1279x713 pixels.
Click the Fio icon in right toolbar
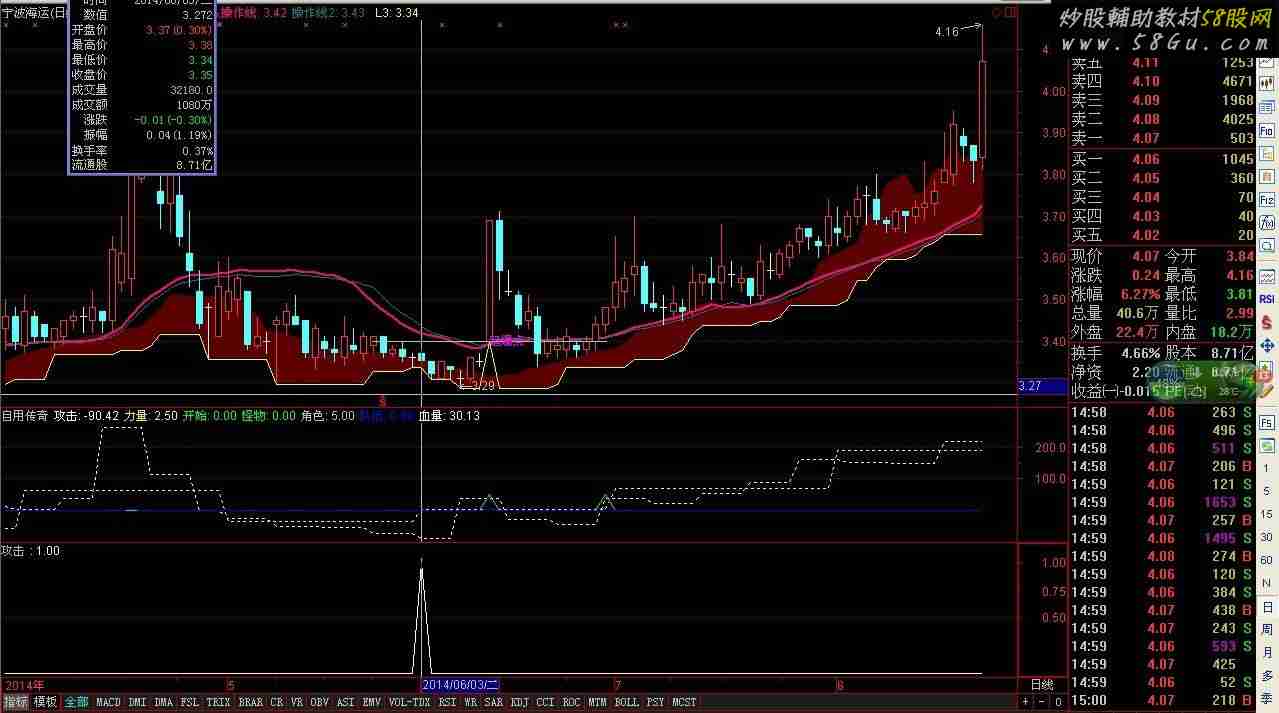(x=1267, y=131)
